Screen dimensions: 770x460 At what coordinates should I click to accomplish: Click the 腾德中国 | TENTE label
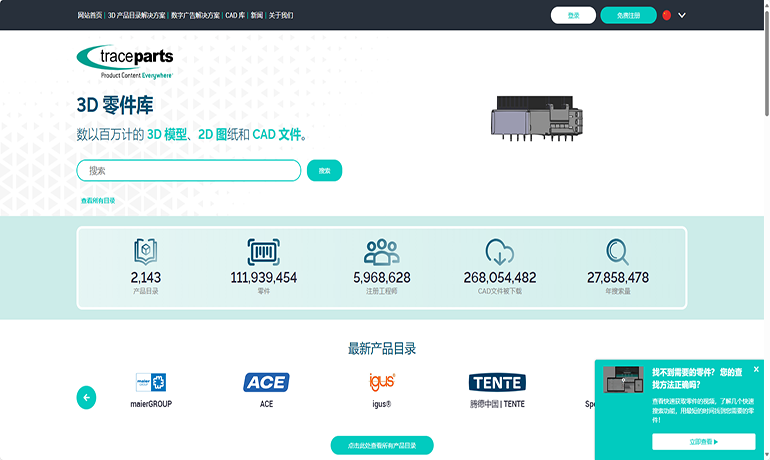(x=497, y=404)
